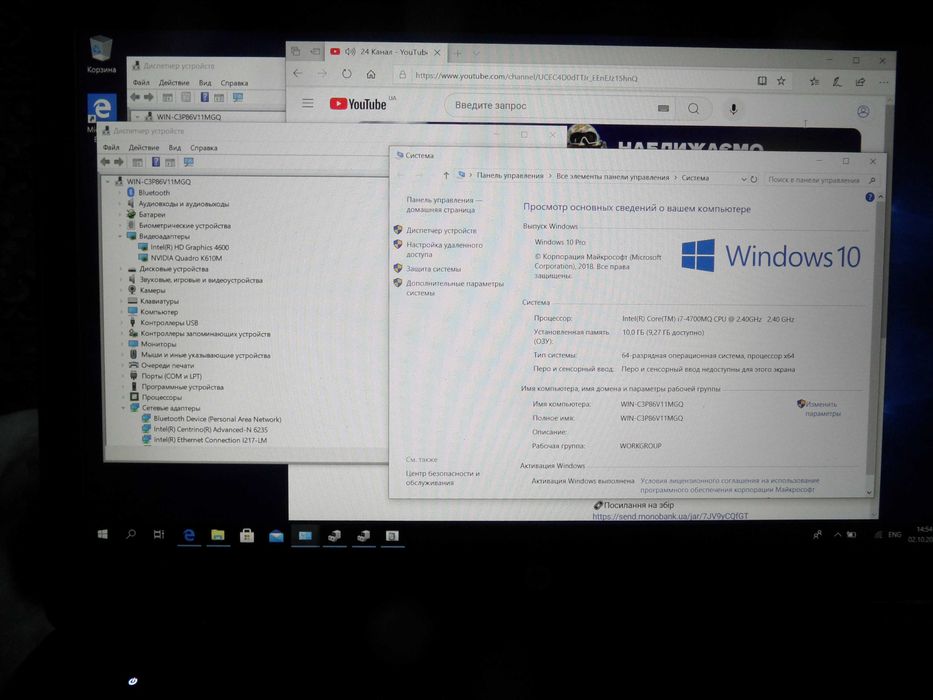Select the 24 Канал - YouTube tab
This screenshot has height=700, width=933.
click(386, 52)
